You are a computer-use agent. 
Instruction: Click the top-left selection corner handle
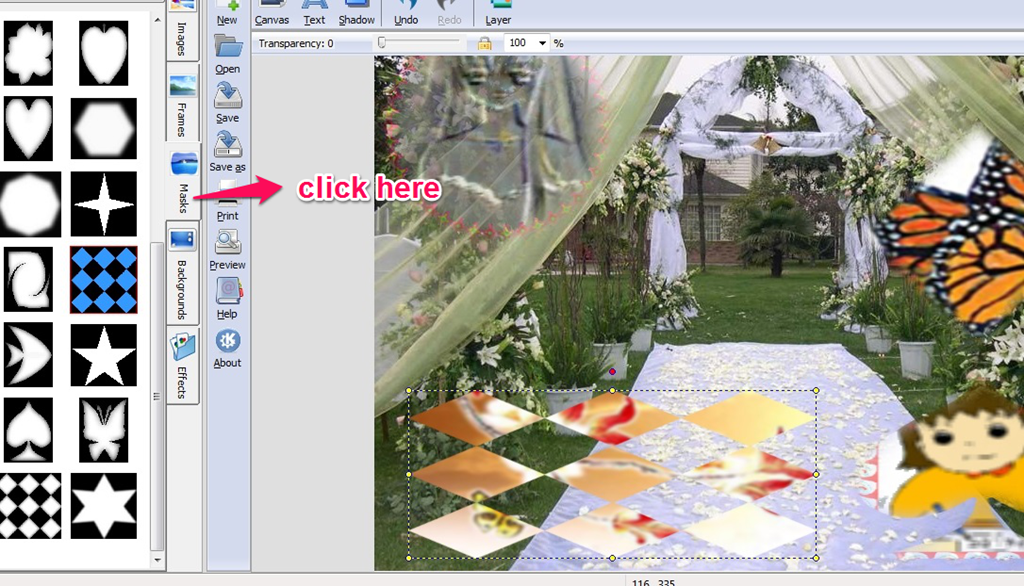click(409, 391)
